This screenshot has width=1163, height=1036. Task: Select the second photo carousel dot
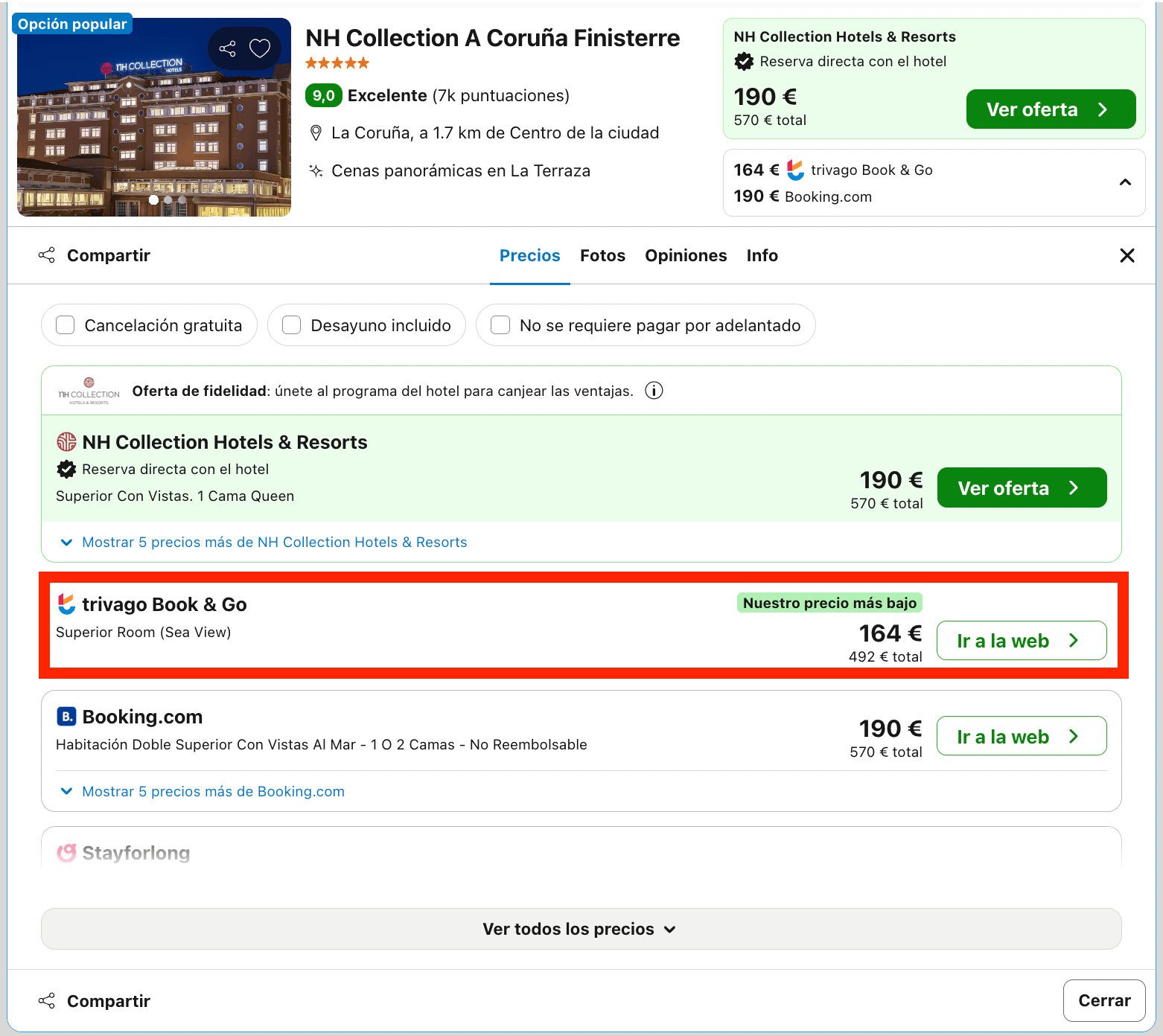click(168, 199)
